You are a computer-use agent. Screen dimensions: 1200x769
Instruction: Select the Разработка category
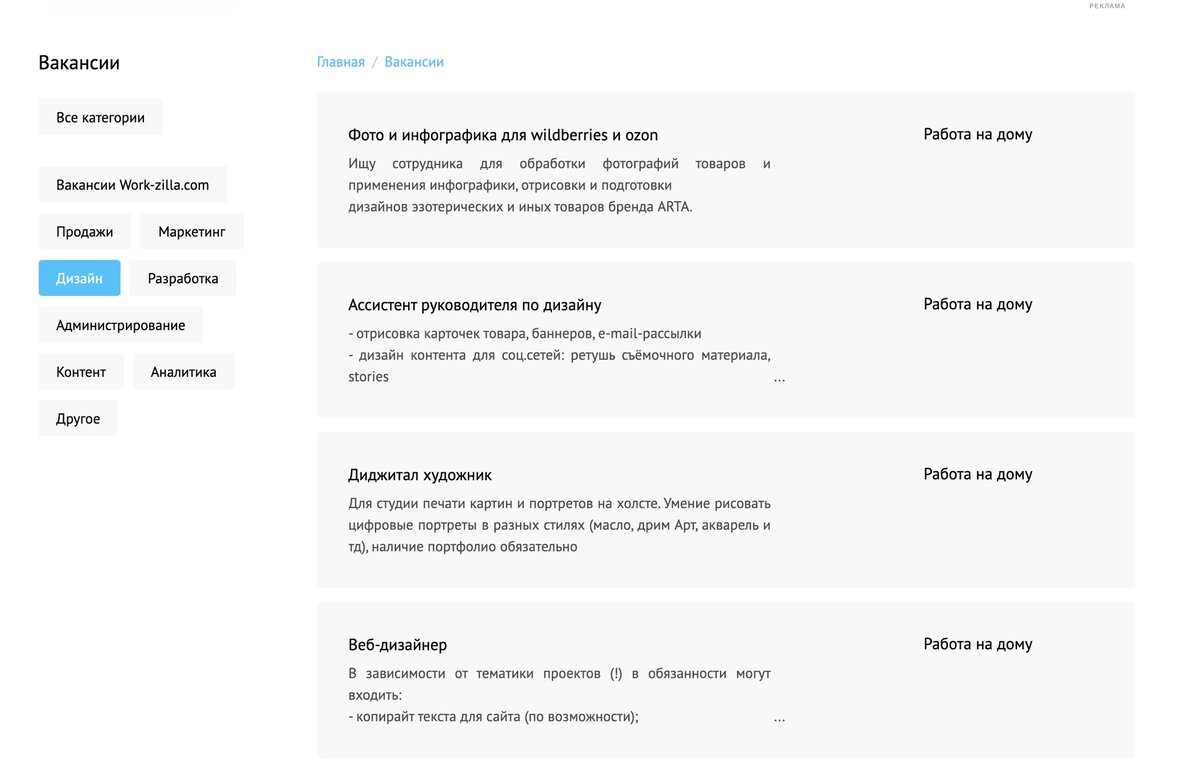click(x=182, y=277)
